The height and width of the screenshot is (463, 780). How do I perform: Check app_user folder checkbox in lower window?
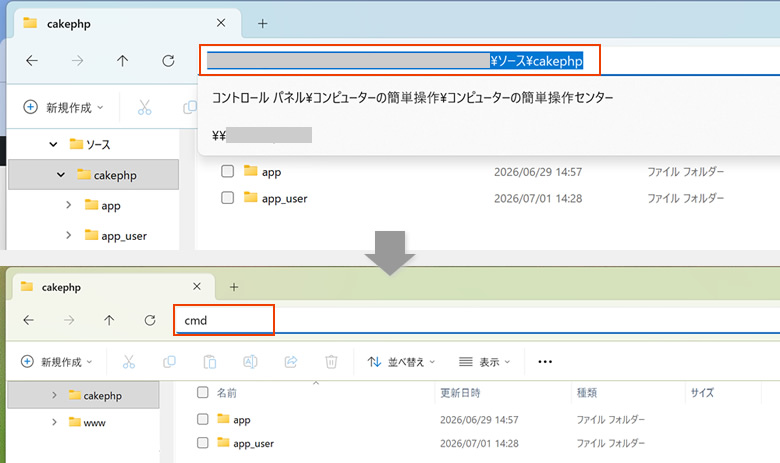pos(202,443)
